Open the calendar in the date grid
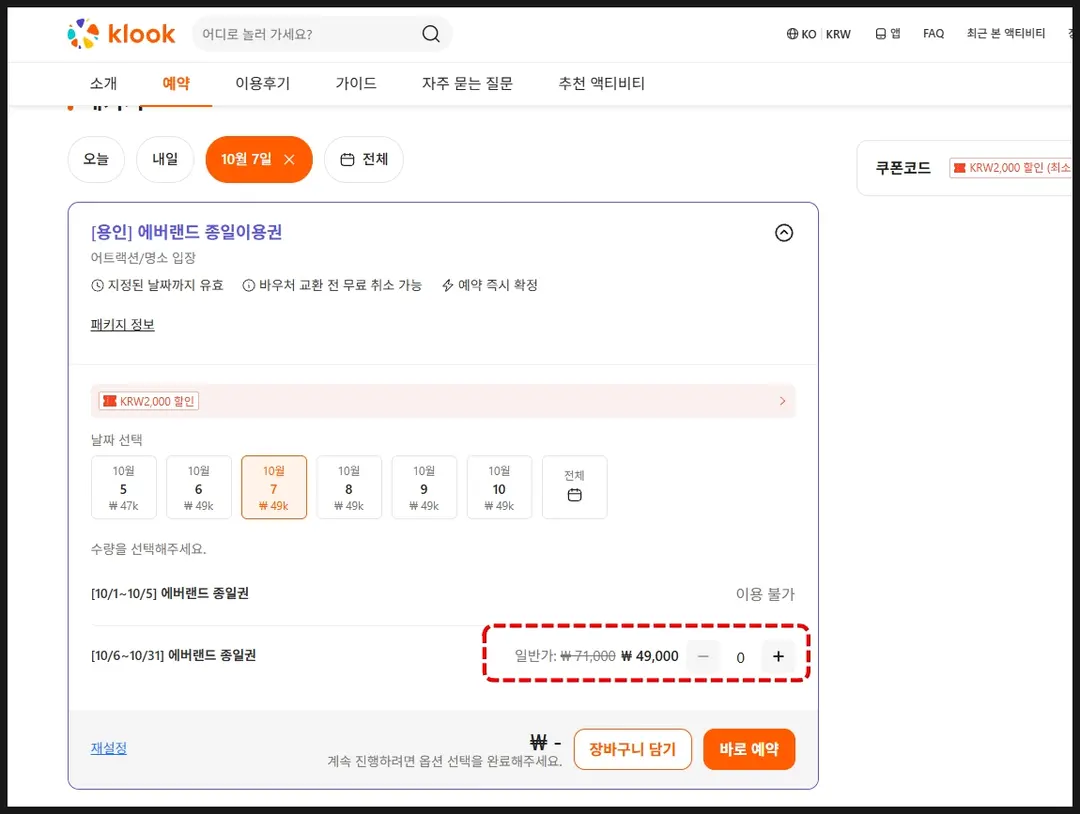This screenshot has width=1080, height=814. tap(574, 487)
